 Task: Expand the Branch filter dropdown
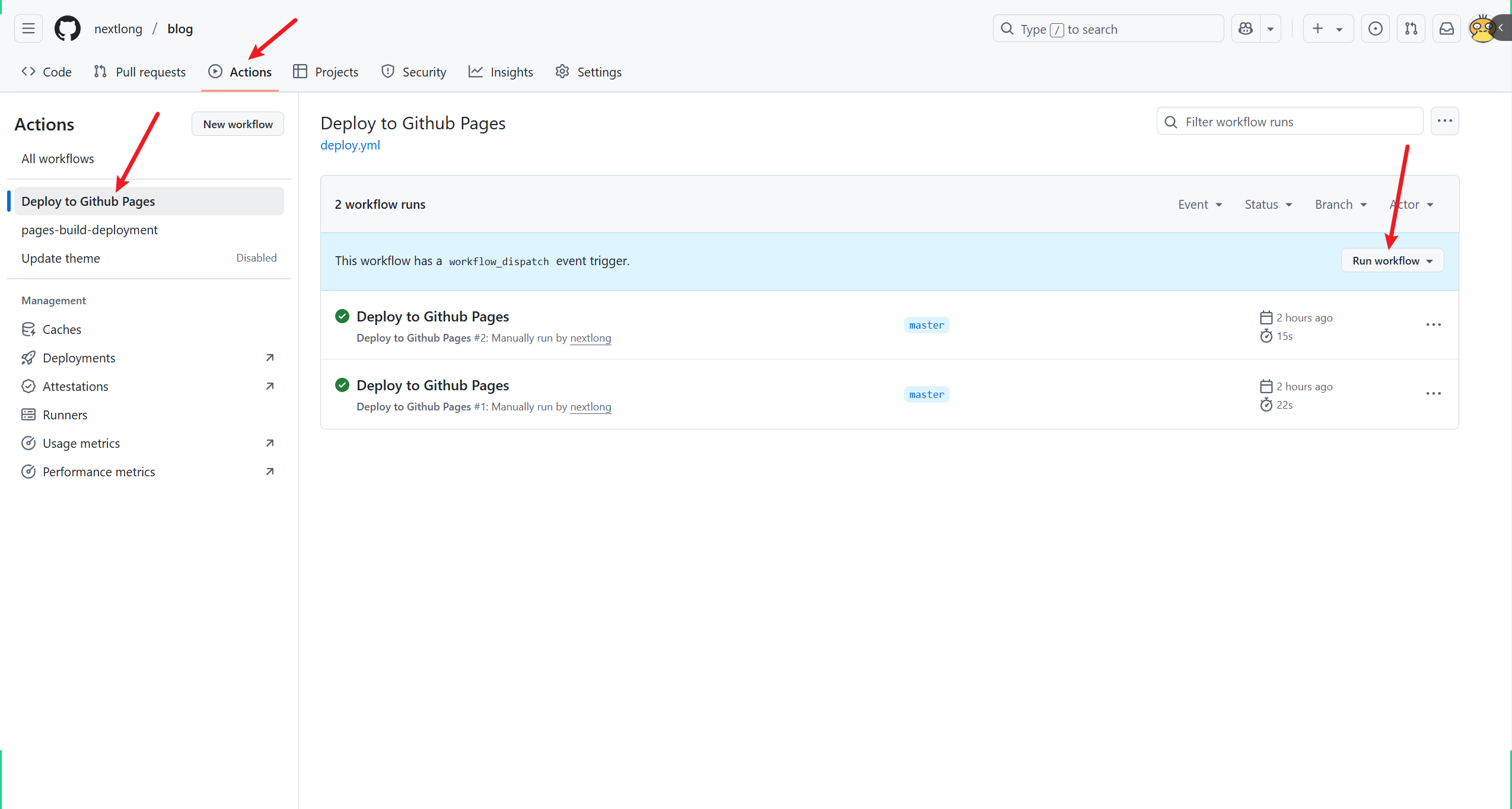point(1341,205)
